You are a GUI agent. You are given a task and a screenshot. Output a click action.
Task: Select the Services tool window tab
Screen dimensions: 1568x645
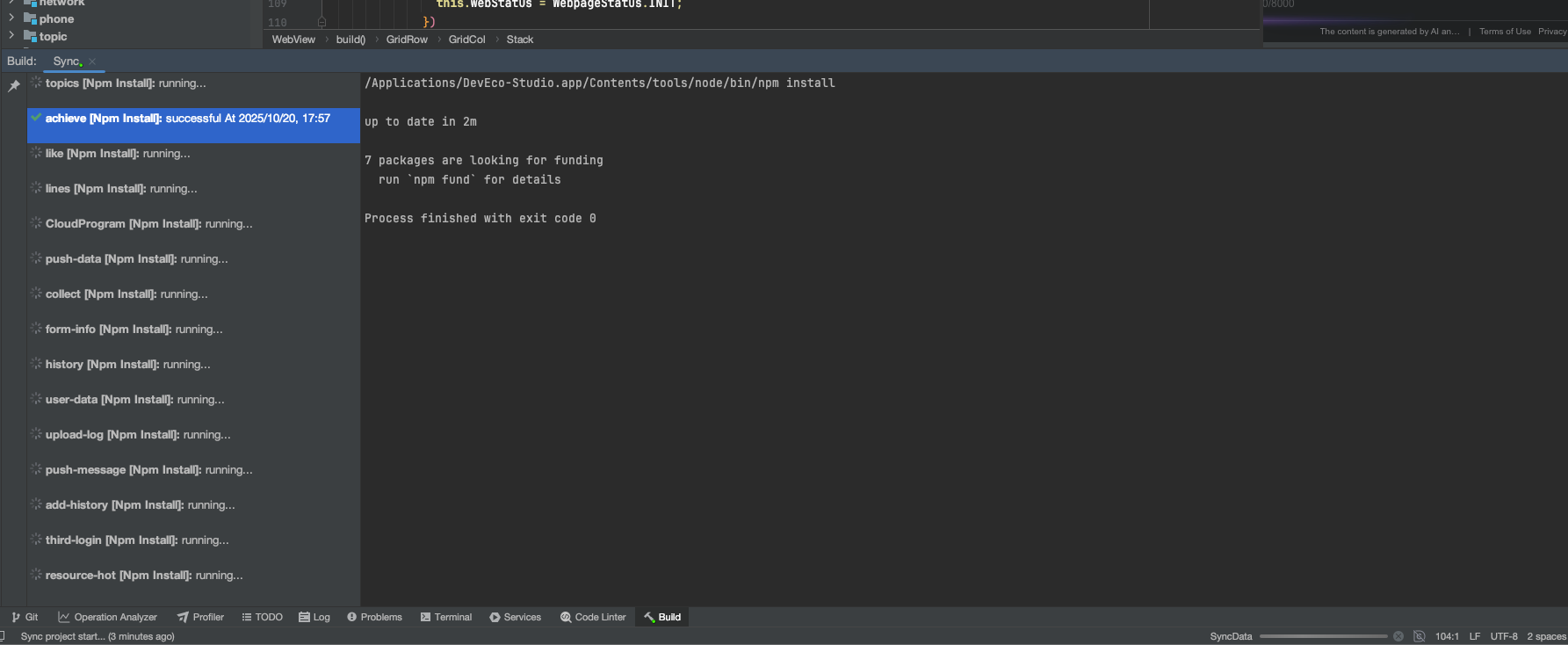pyautogui.click(x=515, y=617)
